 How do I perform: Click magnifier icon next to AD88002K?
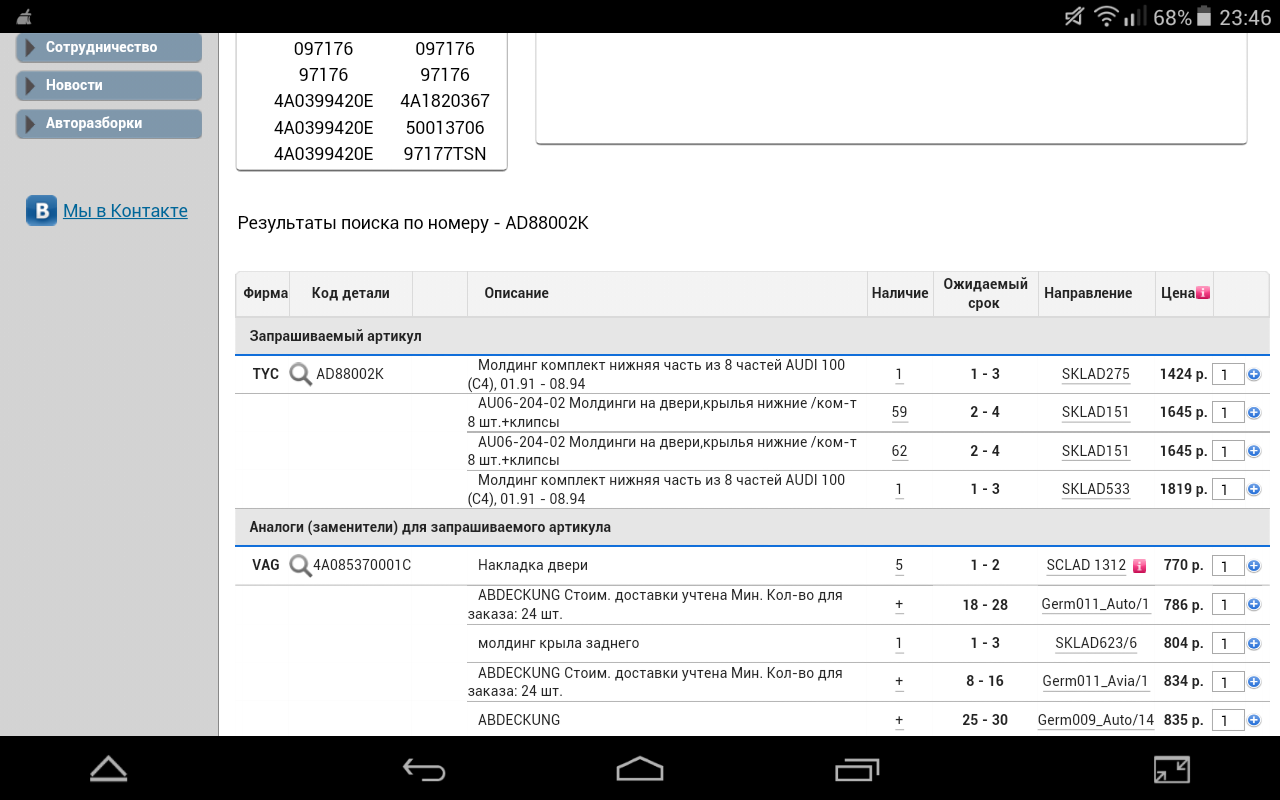(x=300, y=374)
